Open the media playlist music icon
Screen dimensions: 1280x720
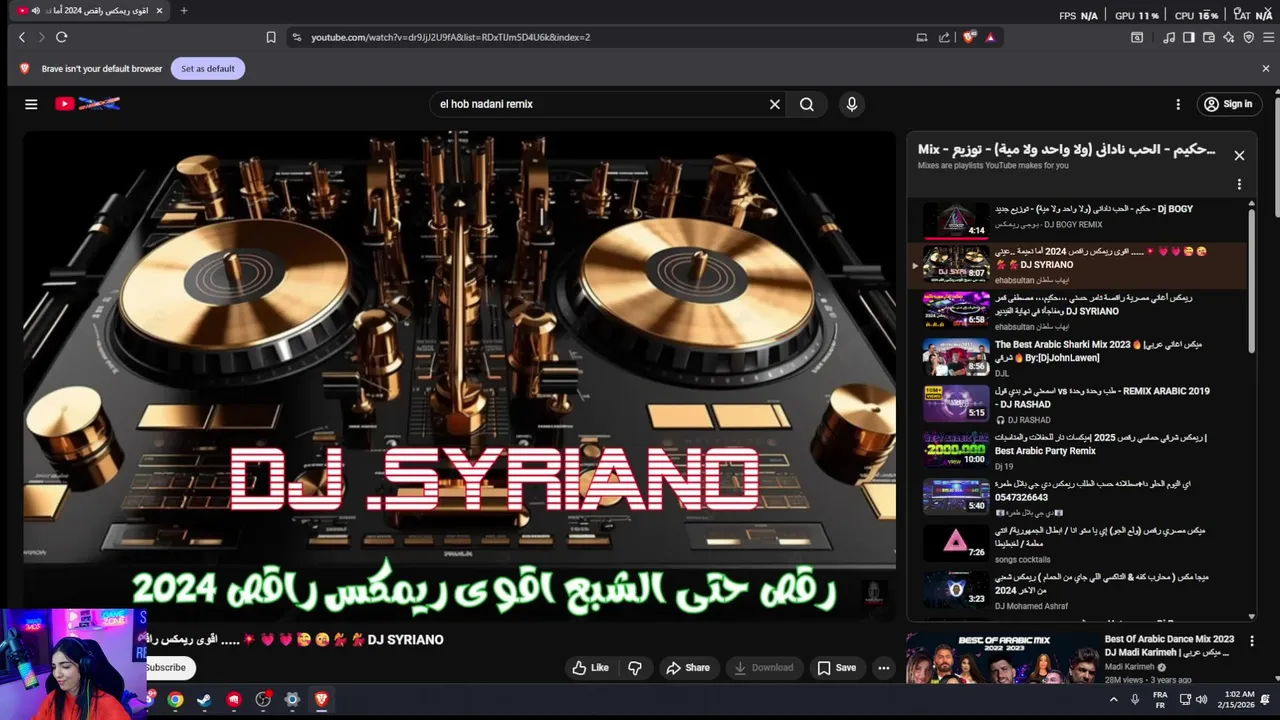point(1169,37)
